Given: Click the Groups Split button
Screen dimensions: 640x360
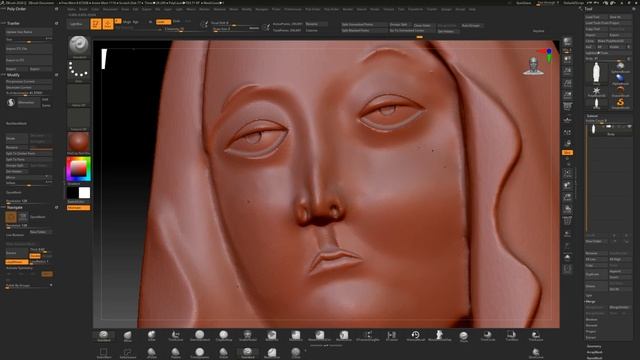Looking at the screenshot, I should (x=399, y=24).
